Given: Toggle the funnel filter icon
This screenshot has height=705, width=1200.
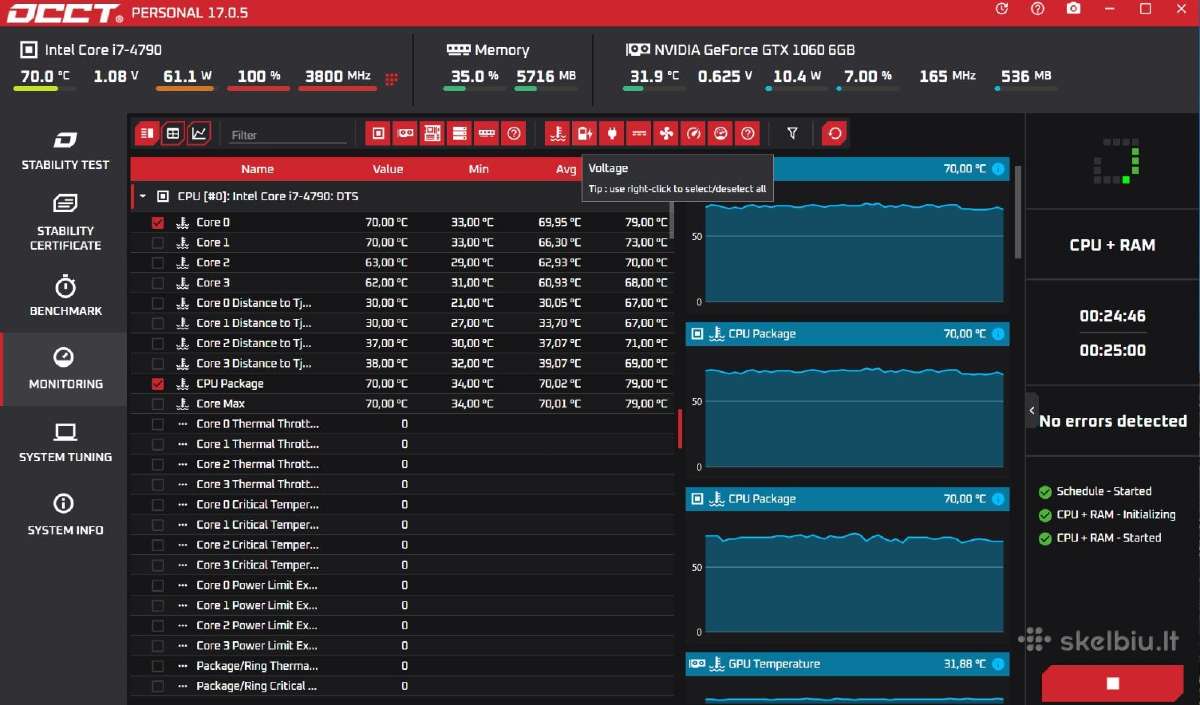Looking at the screenshot, I should (792, 133).
